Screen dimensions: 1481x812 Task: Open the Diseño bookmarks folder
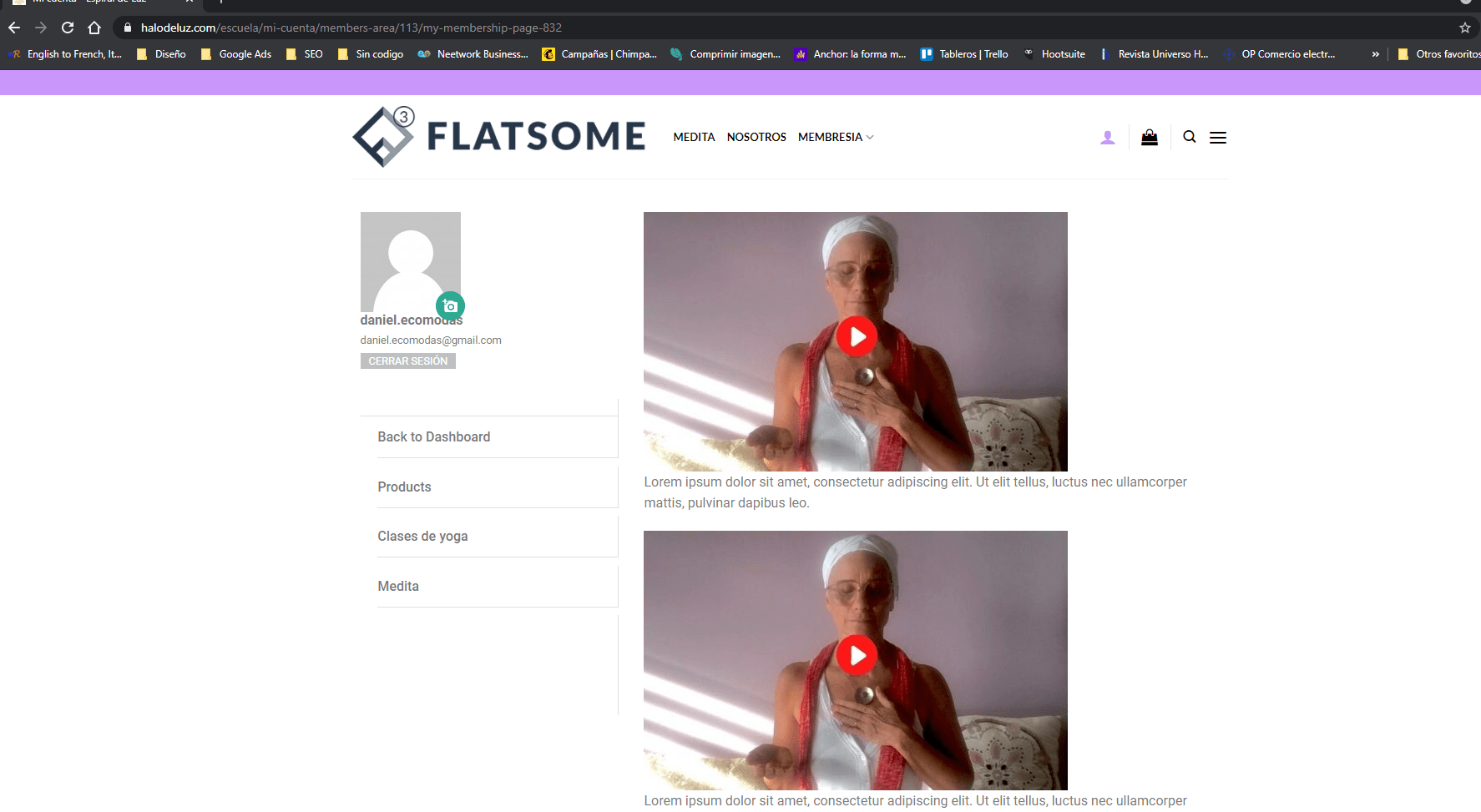161,54
